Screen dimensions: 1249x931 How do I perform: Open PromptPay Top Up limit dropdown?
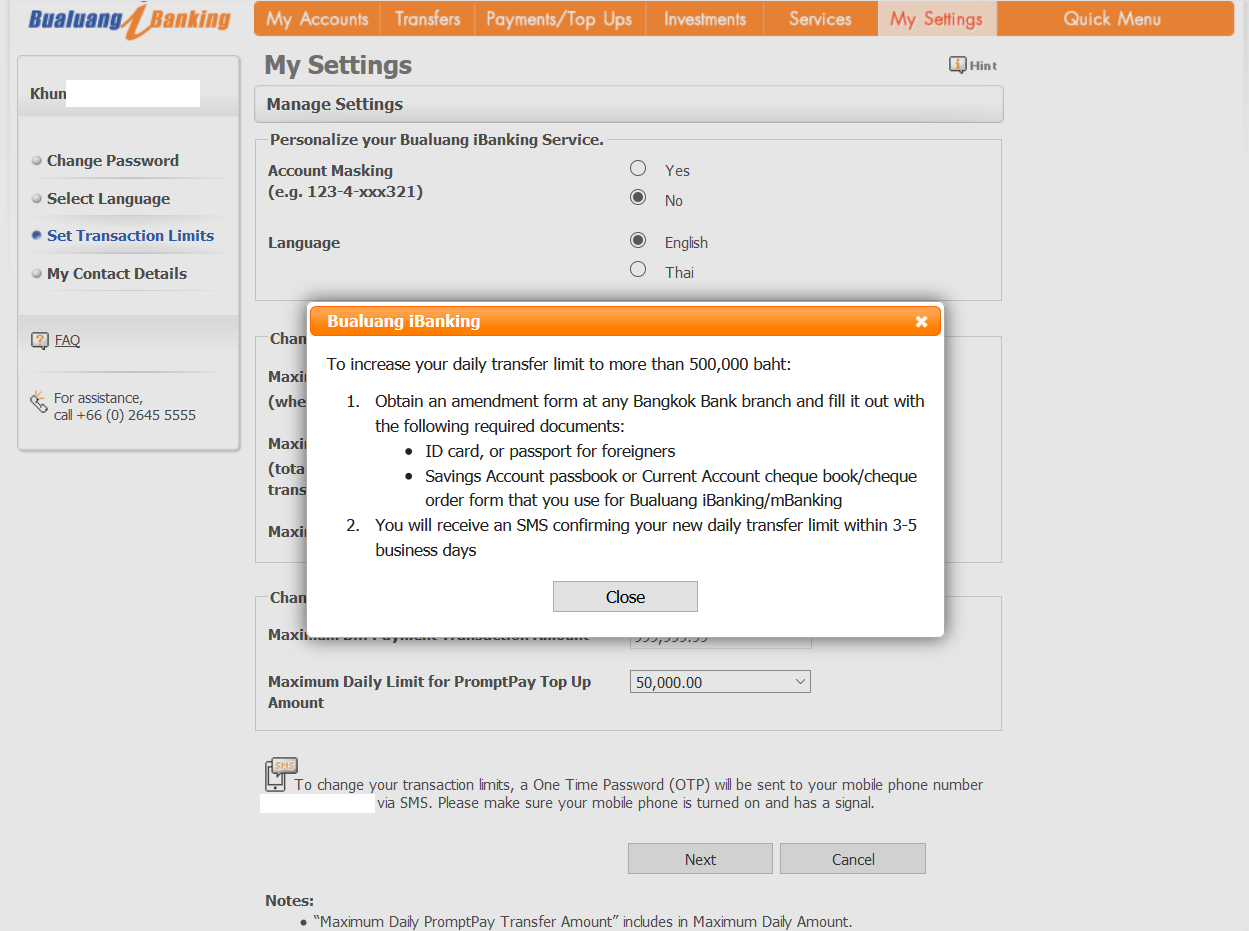click(720, 682)
